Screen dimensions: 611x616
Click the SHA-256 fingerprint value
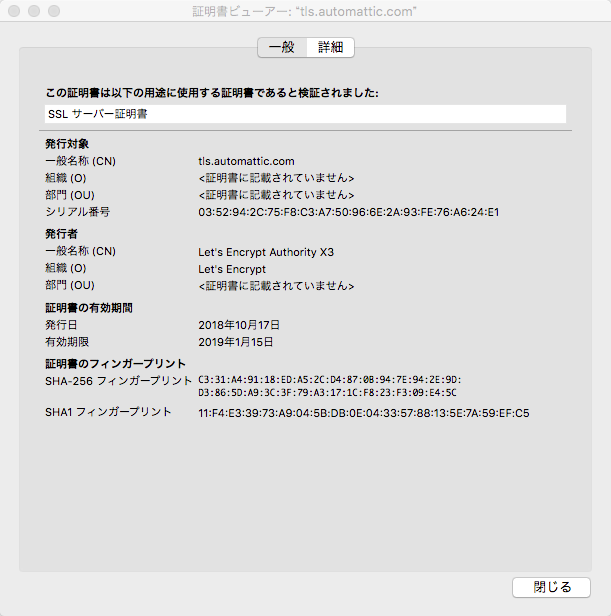(329, 386)
